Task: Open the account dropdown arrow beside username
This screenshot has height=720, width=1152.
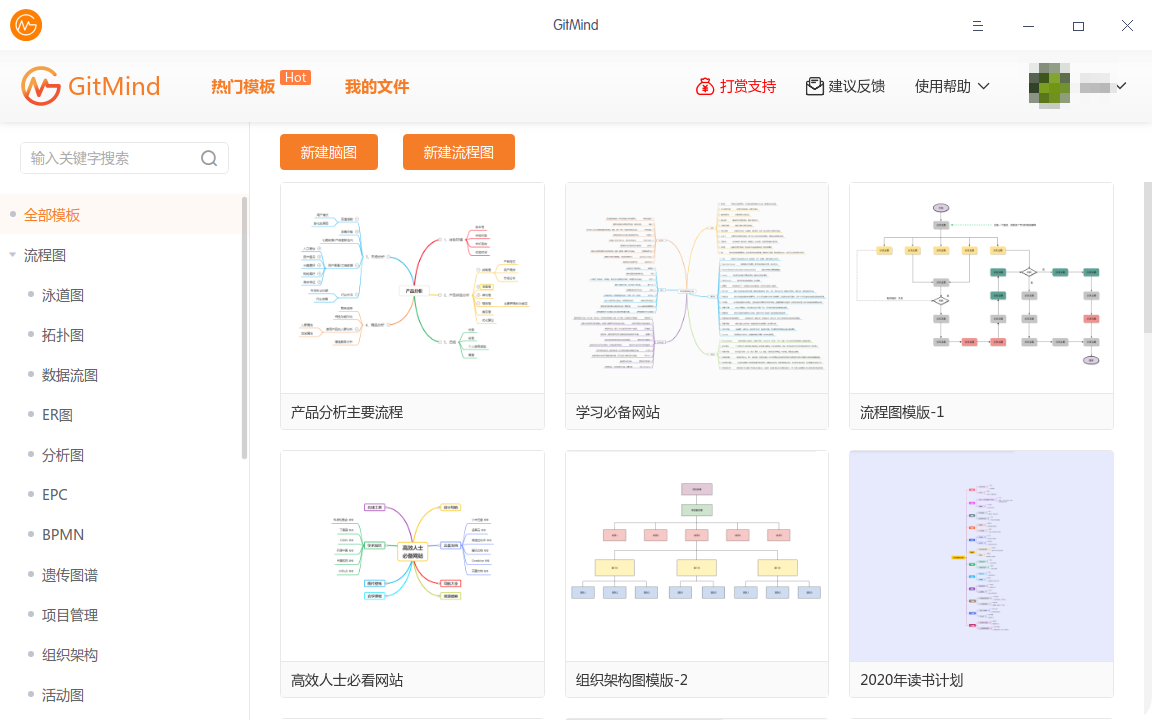Action: click(1121, 86)
